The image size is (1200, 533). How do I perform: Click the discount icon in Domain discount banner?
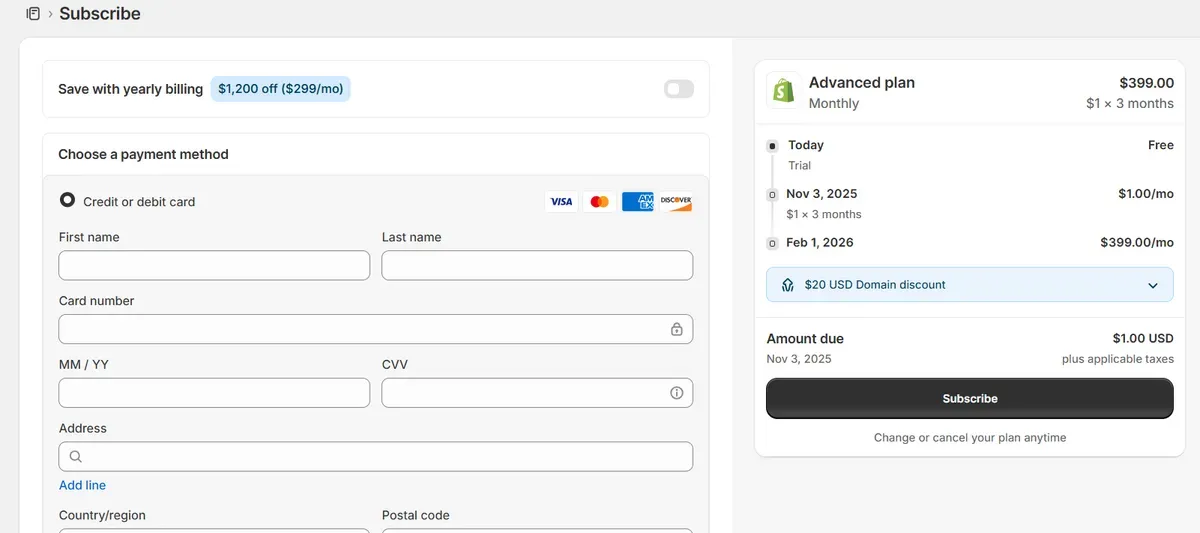(788, 285)
